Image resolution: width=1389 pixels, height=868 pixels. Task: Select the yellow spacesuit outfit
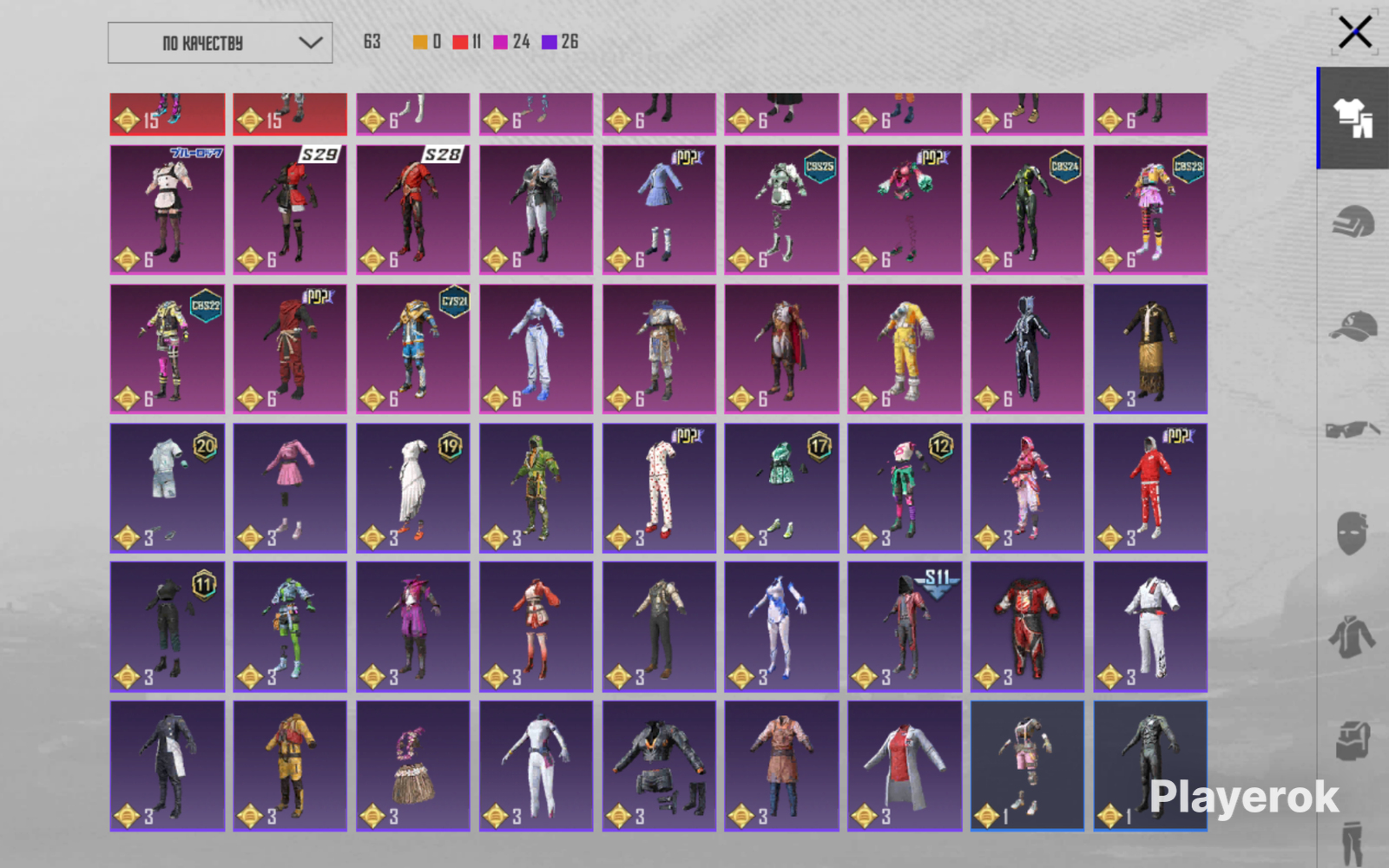point(905,349)
